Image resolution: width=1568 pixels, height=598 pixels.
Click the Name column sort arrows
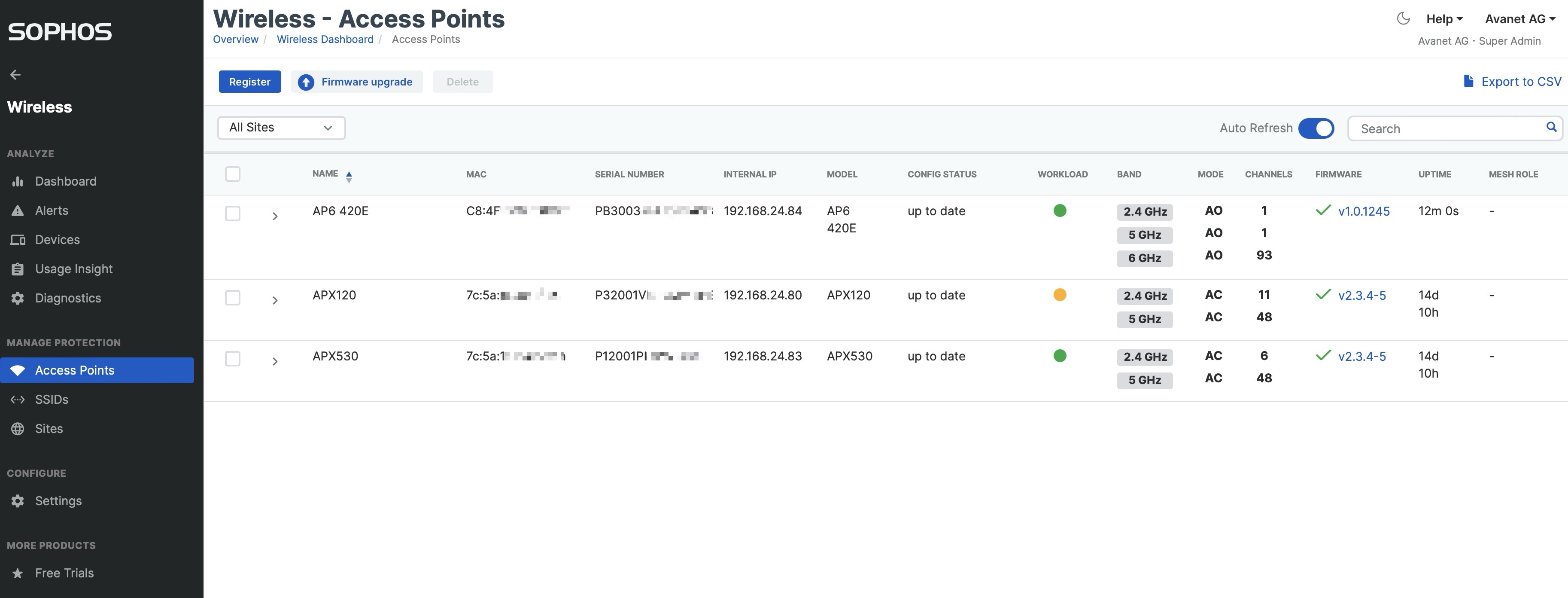349,177
